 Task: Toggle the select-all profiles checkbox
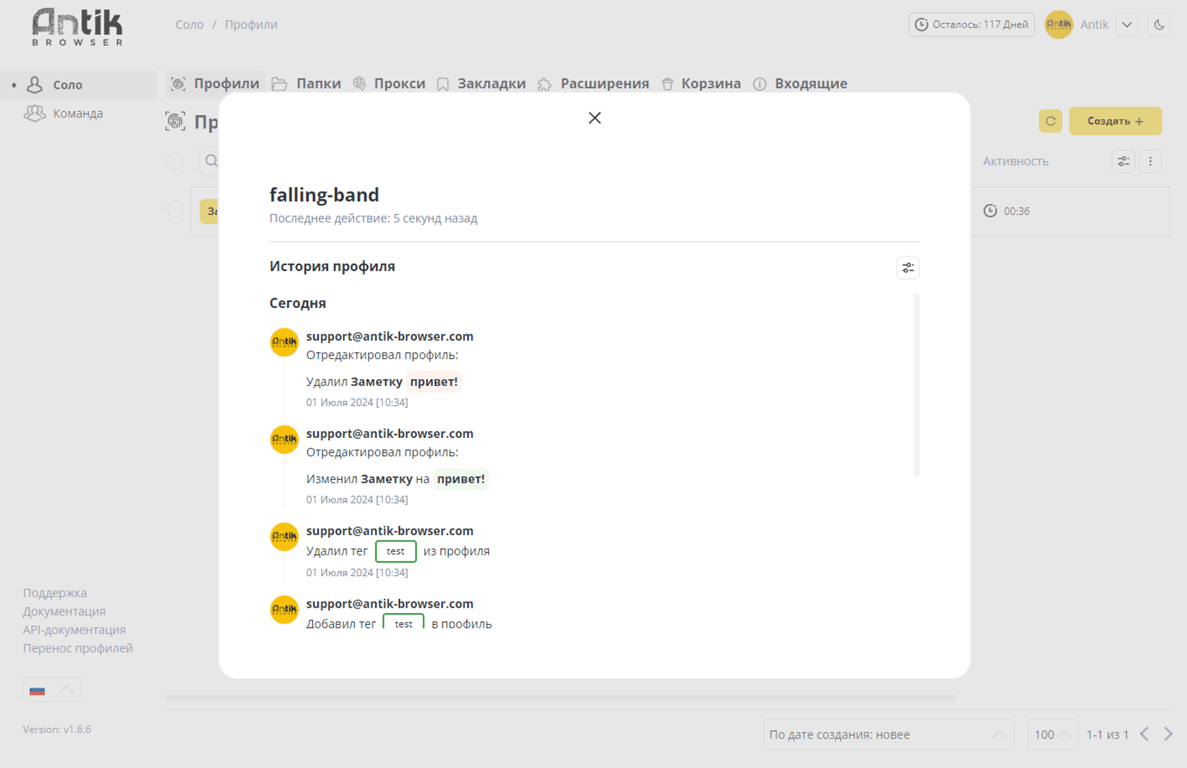(x=175, y=161)
